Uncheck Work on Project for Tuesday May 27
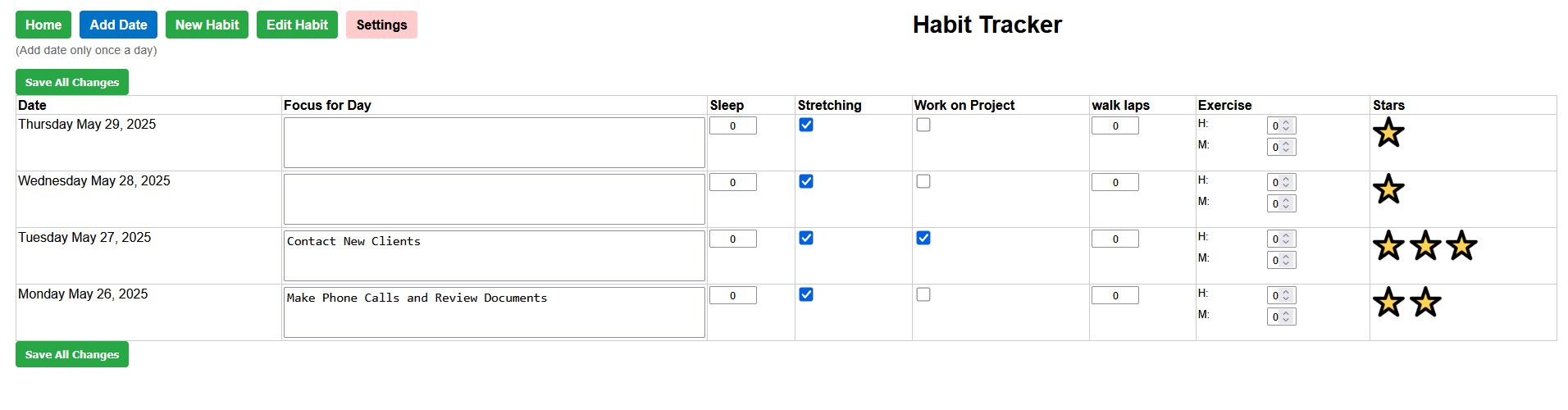This screenshot has width=1568, height=410. tap(923, 238)
